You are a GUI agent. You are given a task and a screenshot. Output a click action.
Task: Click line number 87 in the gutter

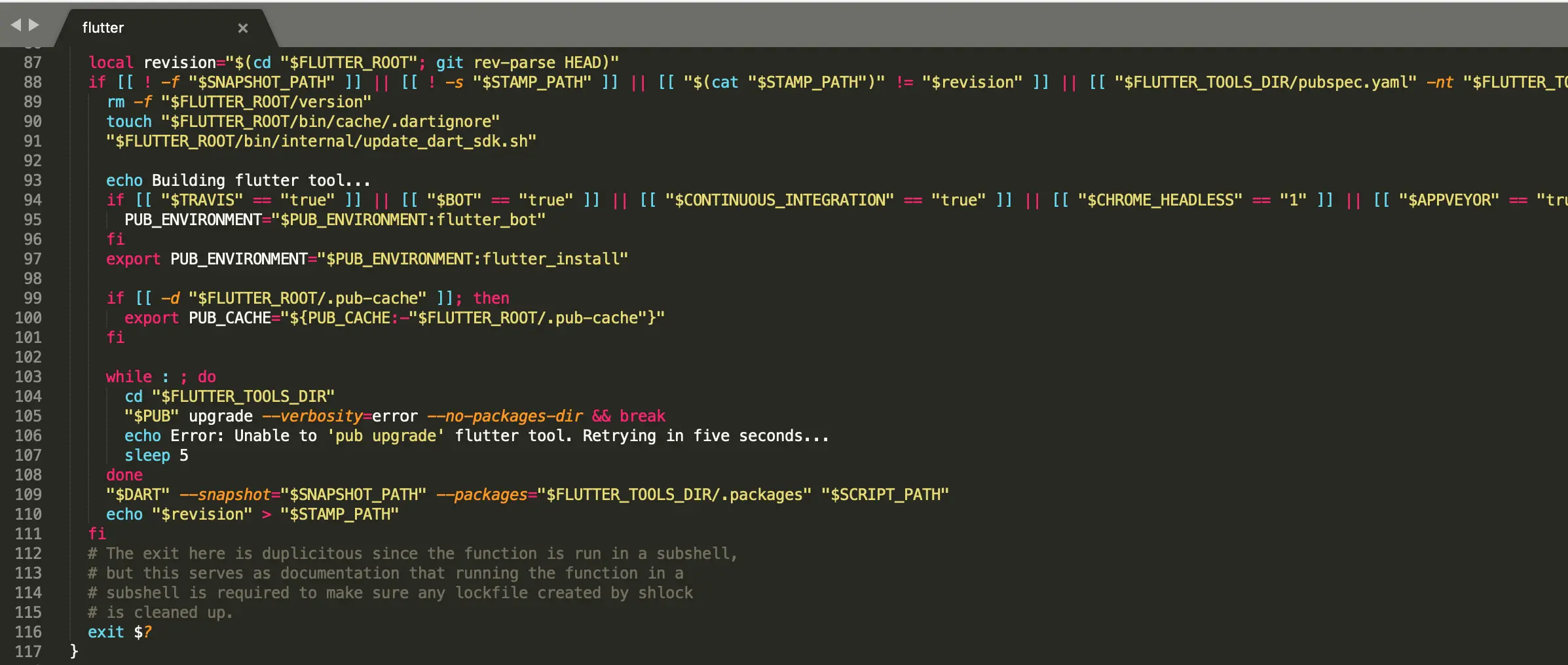(31, 62)
